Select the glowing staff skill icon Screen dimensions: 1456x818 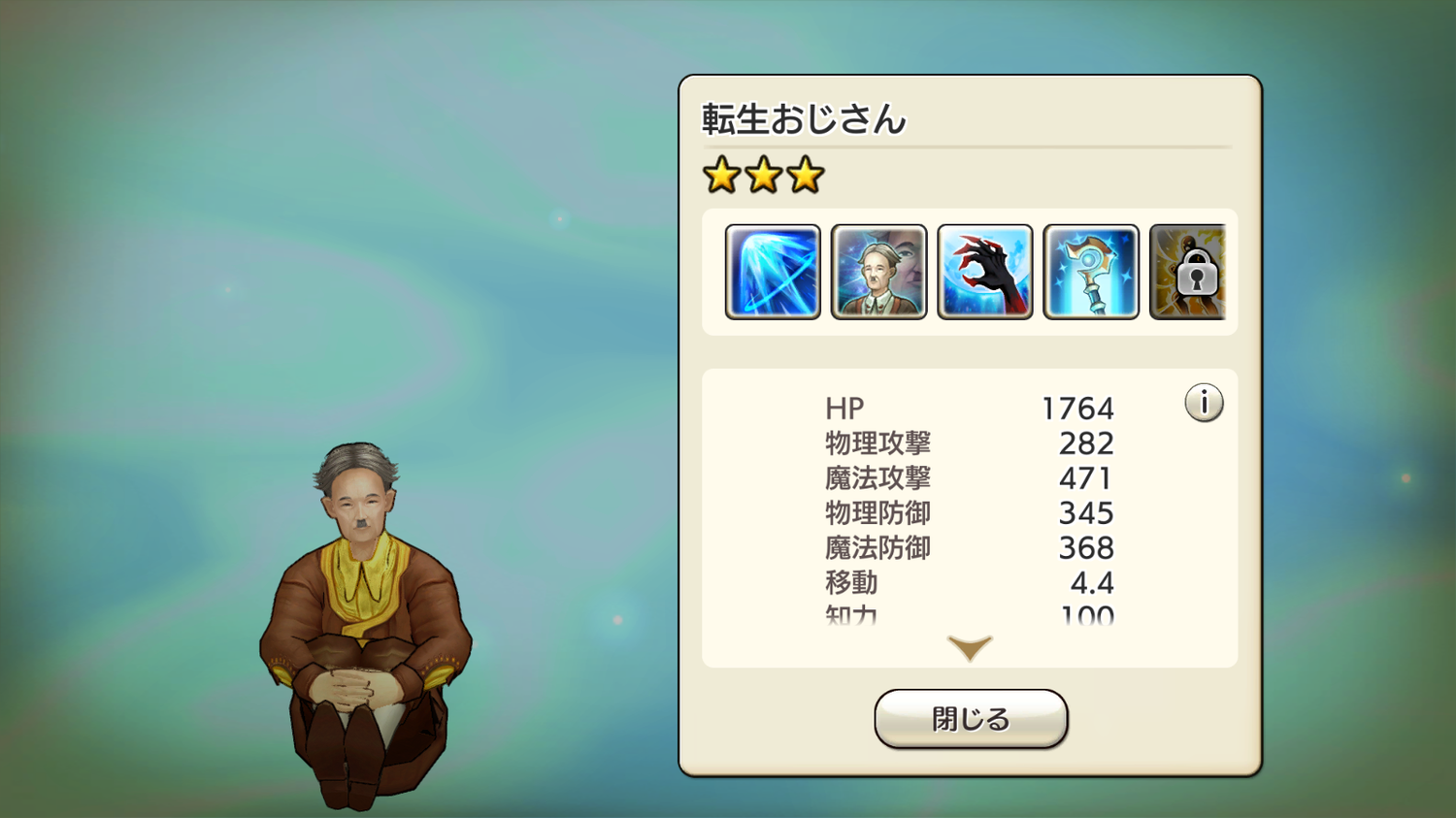(x=1091, y=272)
